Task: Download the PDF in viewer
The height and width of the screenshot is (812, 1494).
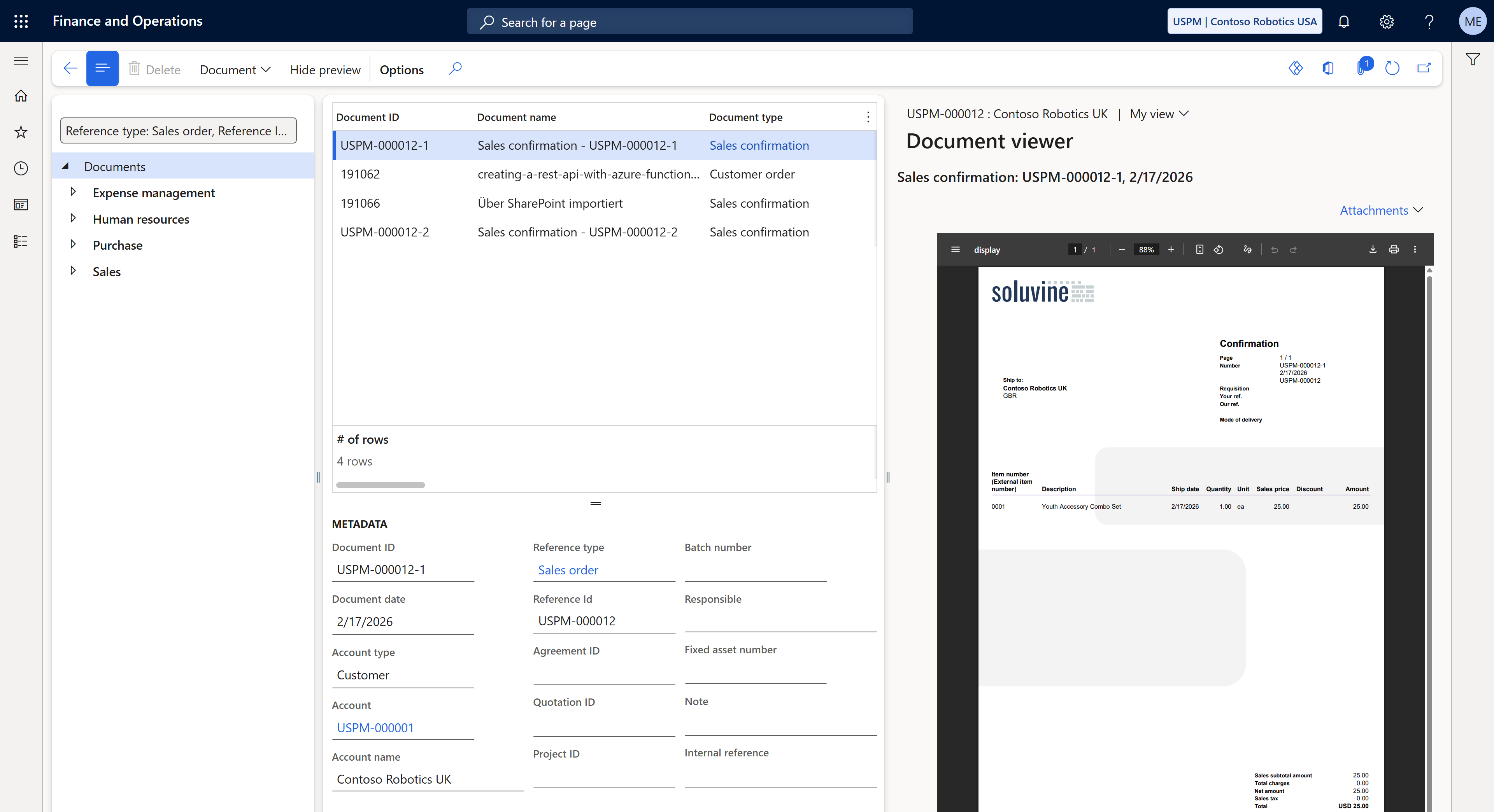Action: 1372,249
